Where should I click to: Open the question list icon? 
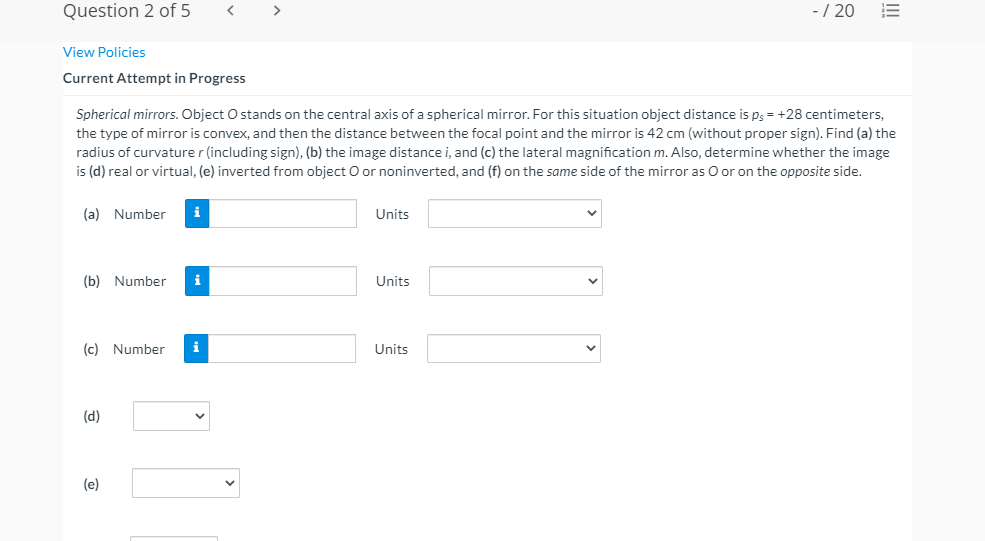[890, 11]
